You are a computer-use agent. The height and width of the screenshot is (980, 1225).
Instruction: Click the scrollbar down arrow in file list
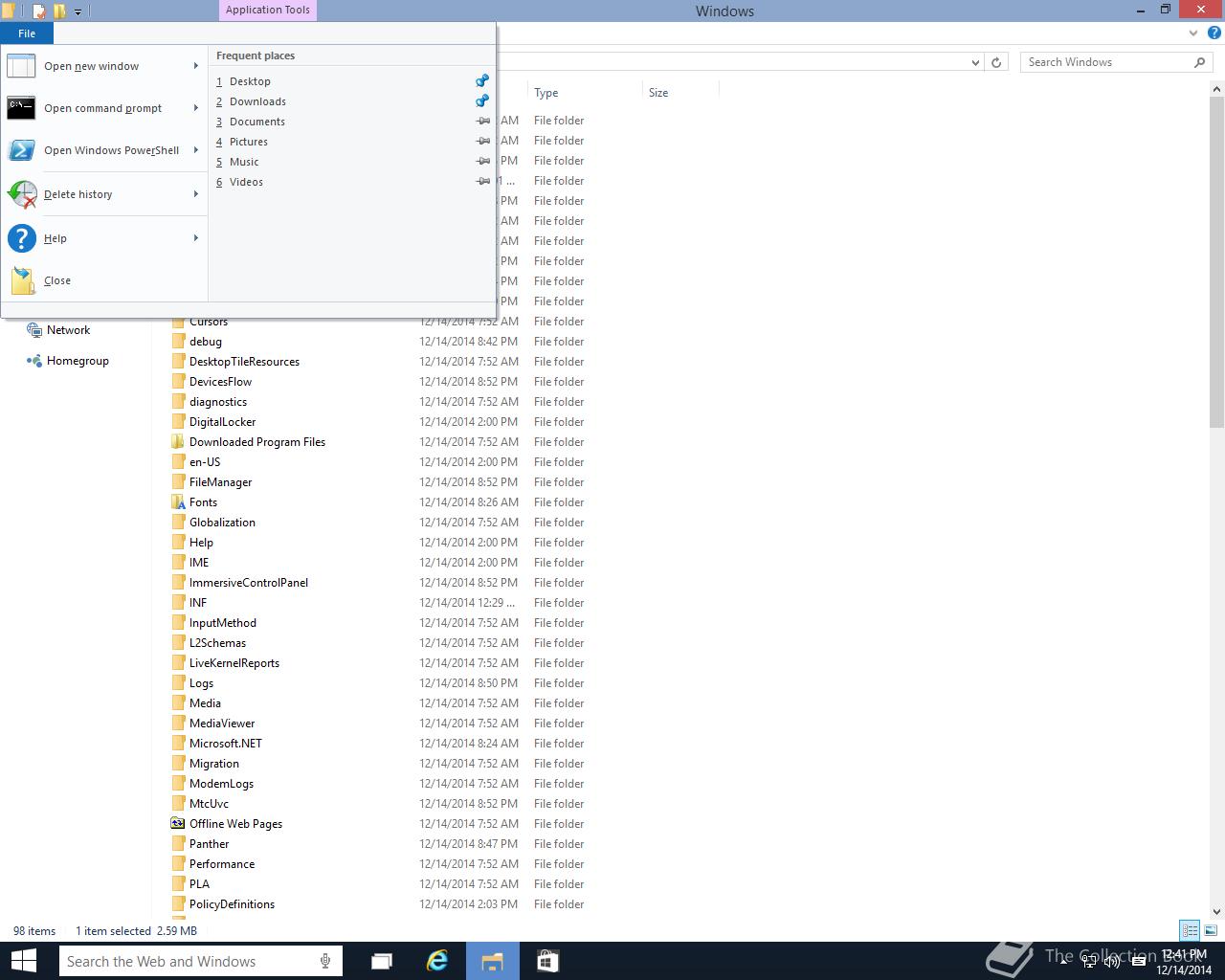[x=1217, y=912]
